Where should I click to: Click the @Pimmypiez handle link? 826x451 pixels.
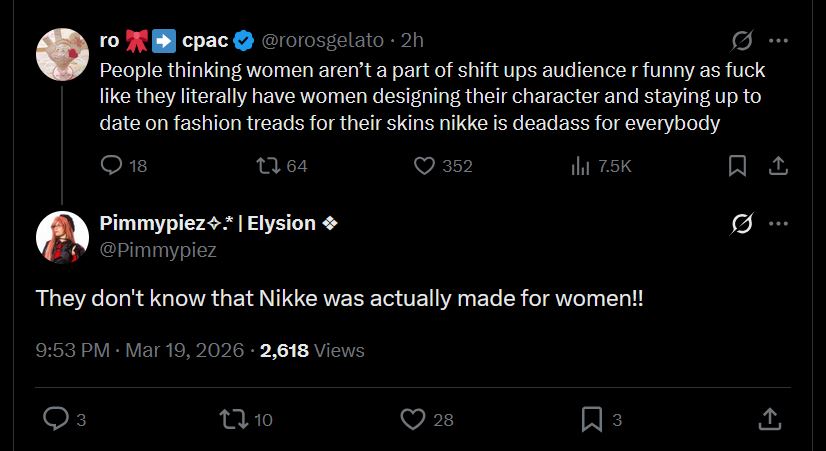(158, 250)
